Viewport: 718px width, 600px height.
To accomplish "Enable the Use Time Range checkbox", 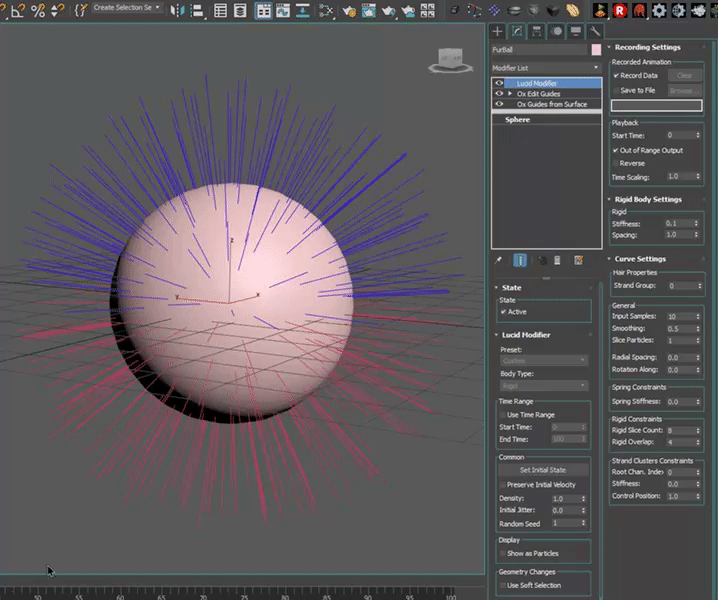I will coord(503,414).
